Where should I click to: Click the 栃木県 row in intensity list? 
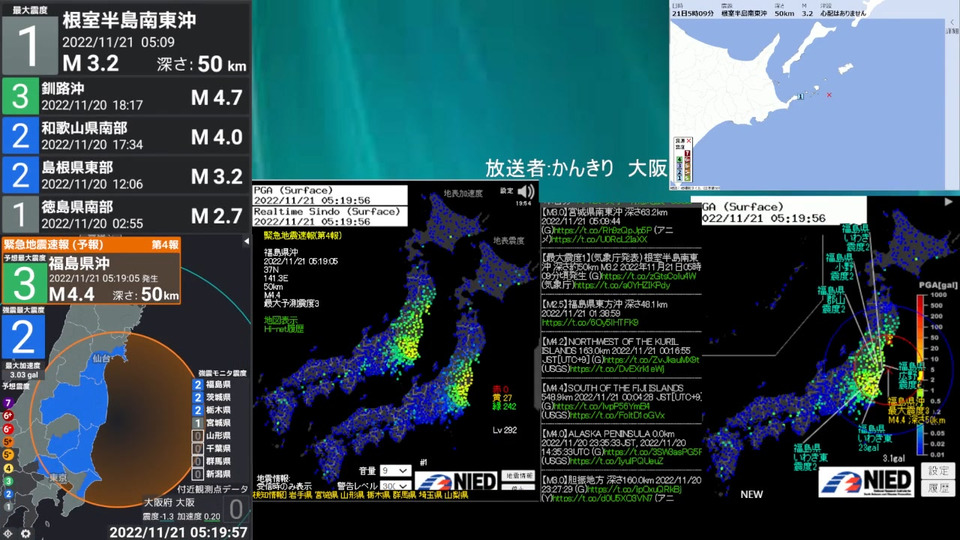tap(212, 410)
